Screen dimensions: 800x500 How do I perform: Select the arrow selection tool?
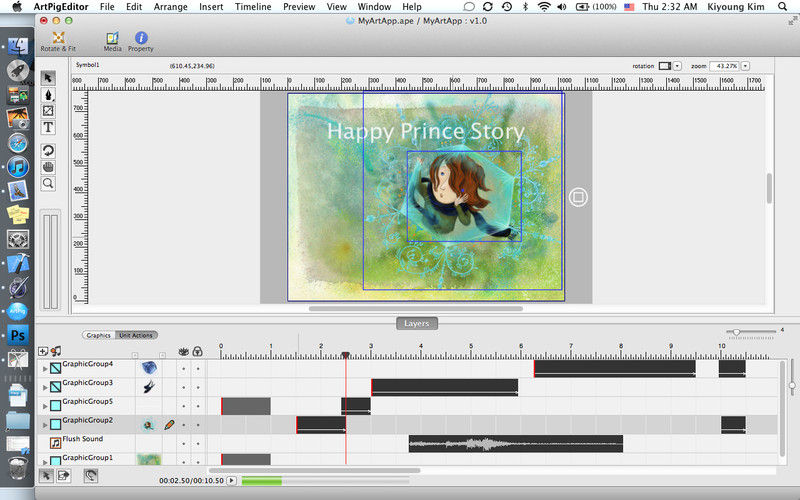[48, 78]
